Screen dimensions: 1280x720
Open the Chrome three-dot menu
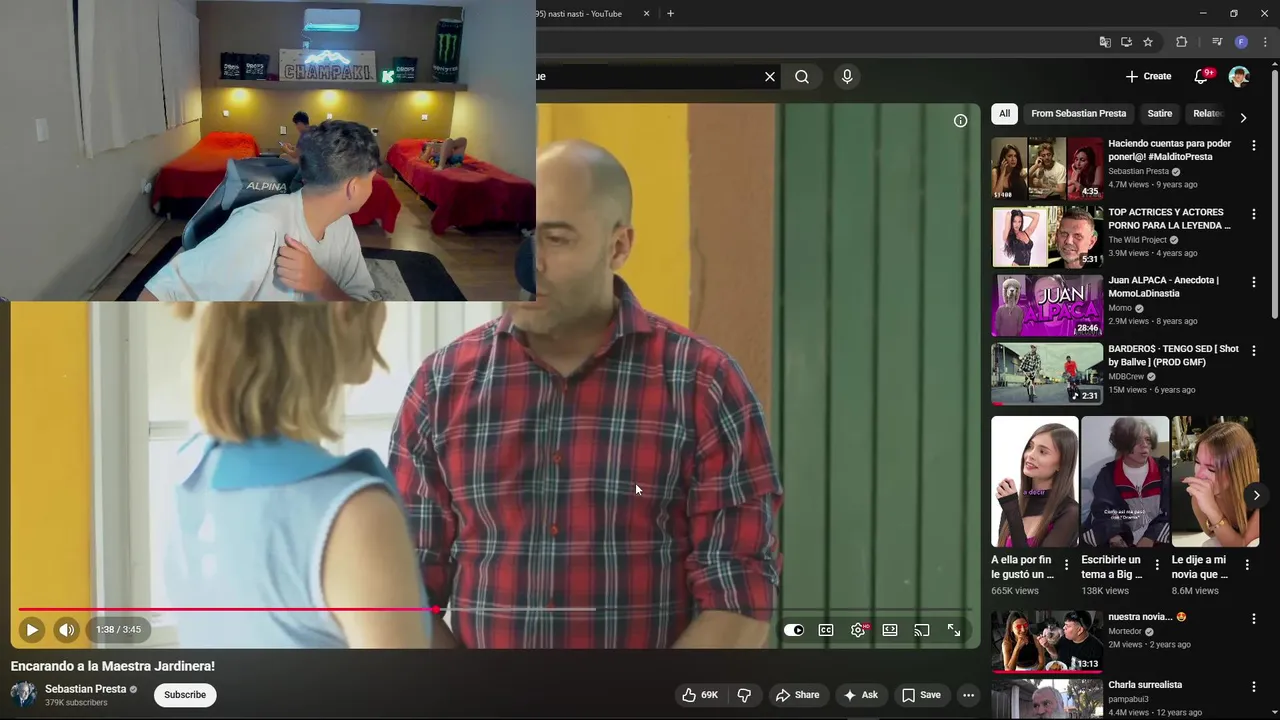click(x=1265, y=42)
